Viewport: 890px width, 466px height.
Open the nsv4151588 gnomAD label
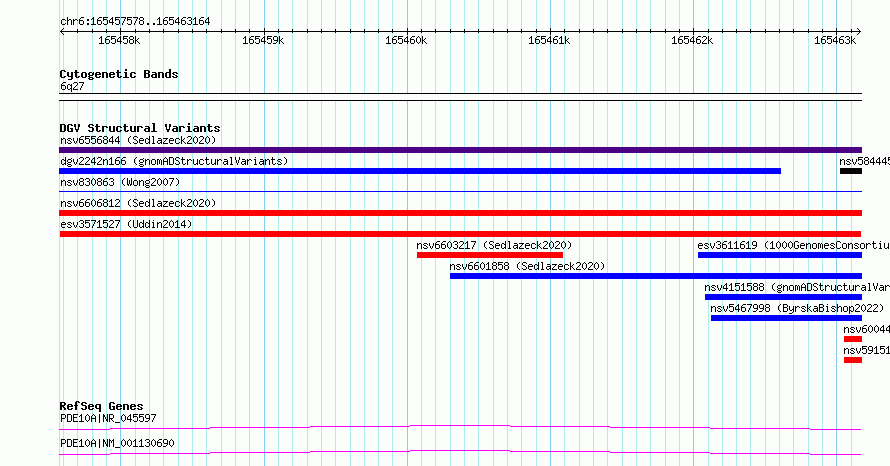tap(797, 287)
